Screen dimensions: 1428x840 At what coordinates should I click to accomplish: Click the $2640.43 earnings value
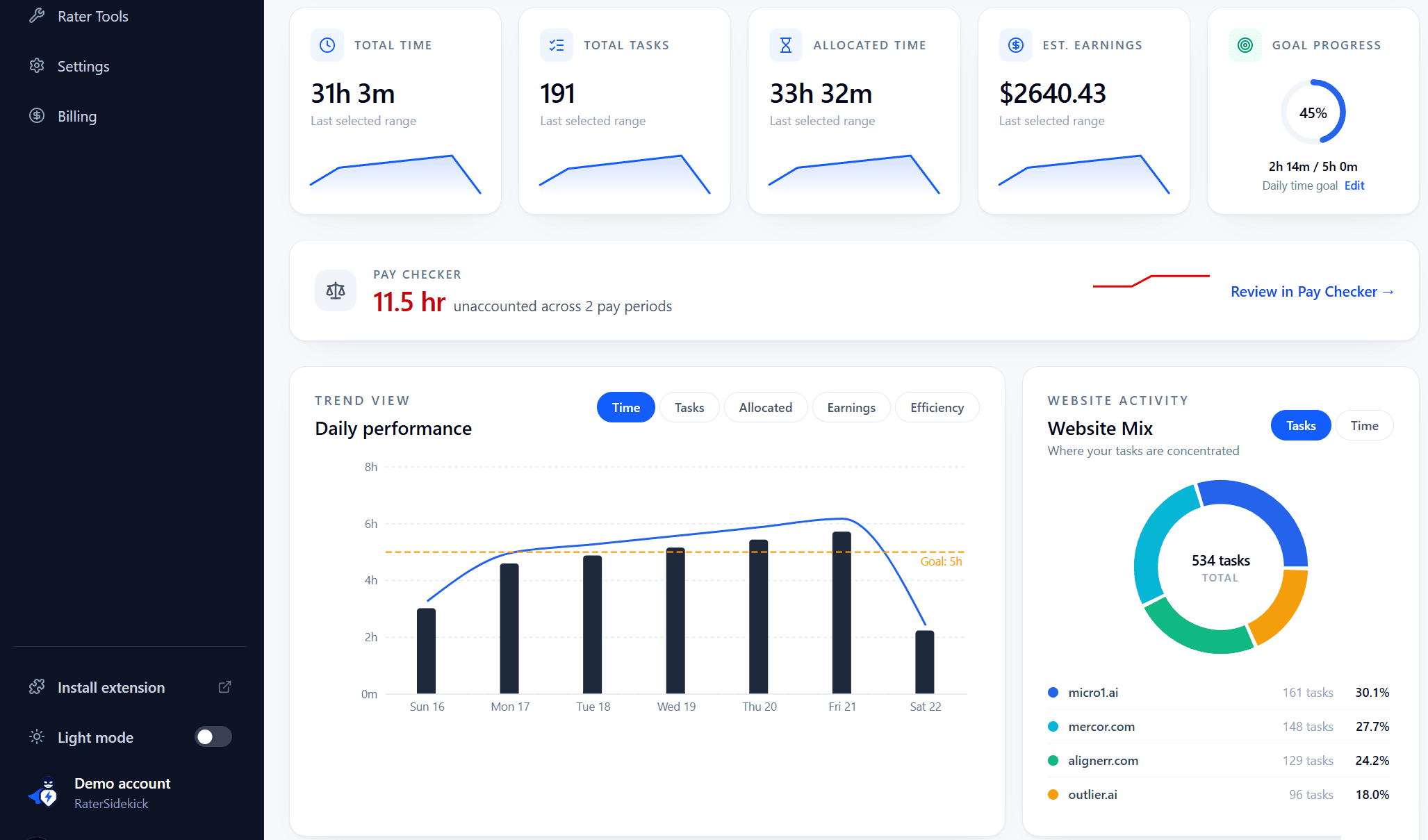pos(1052,94)
